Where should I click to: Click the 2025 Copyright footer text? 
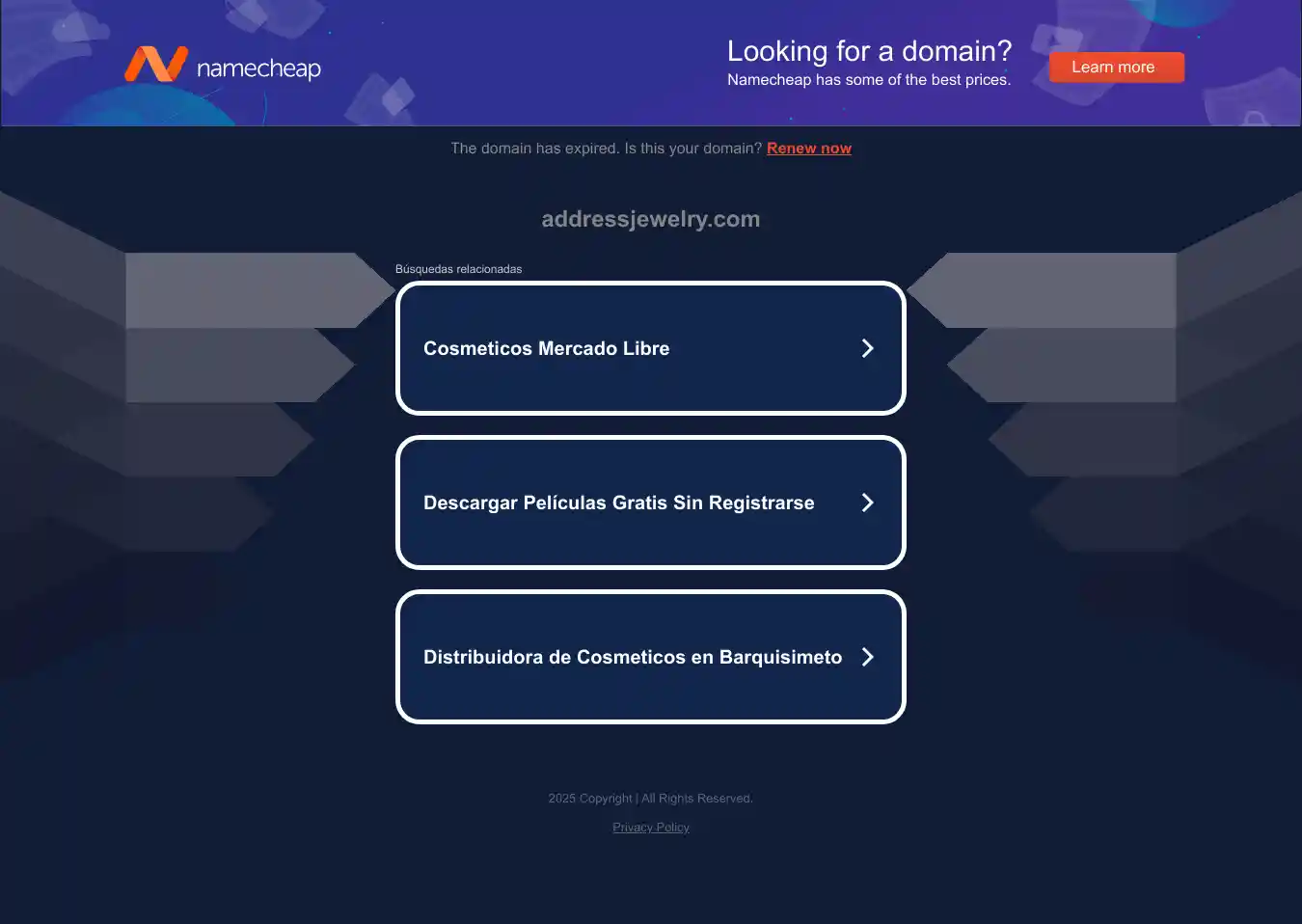pyautogui.click(x=650, y=799)
